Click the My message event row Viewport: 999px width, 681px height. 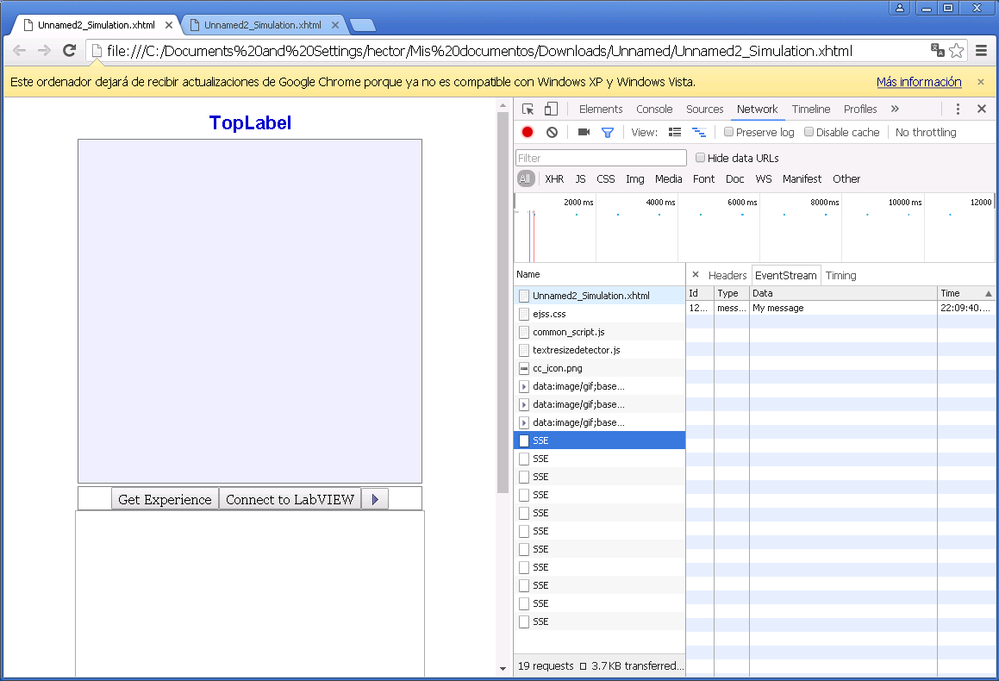840,308
